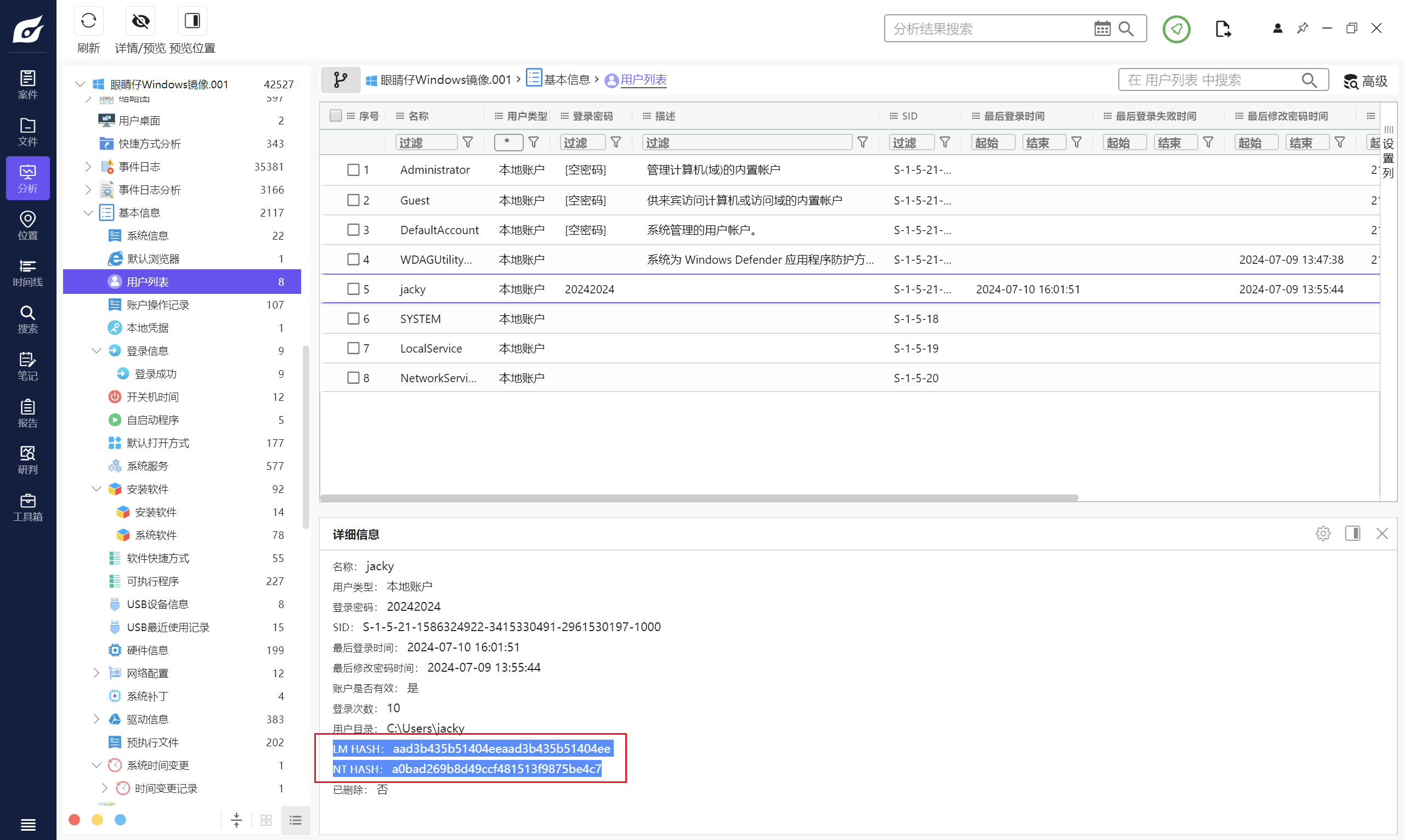Open 描述 column filter funnel
Screen dimensions: 1404x840
pos(863,143)
